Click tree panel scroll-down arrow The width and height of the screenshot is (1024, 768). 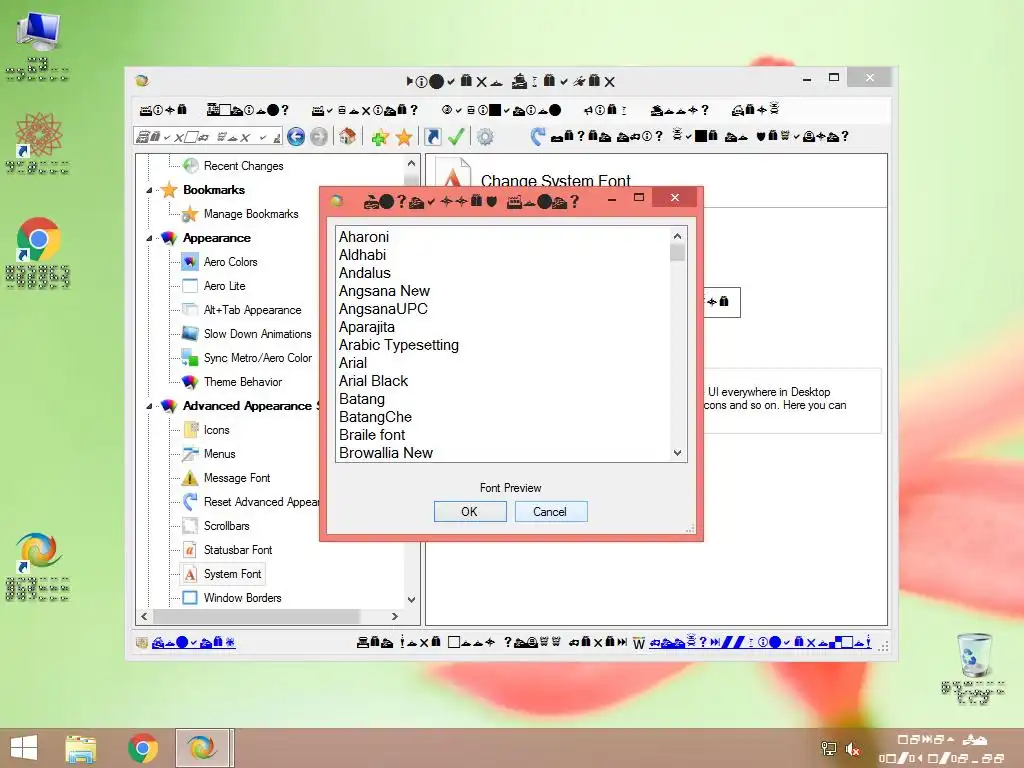411,600
